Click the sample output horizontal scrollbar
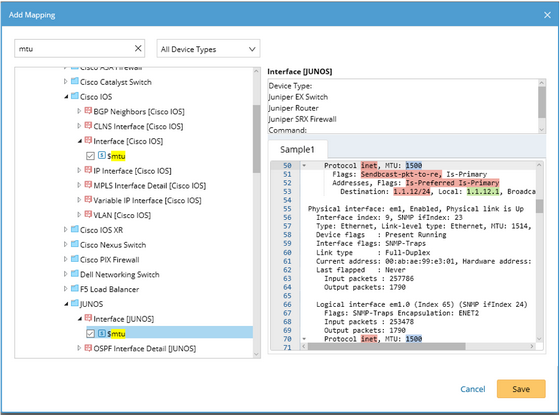 tap(387, 346)
